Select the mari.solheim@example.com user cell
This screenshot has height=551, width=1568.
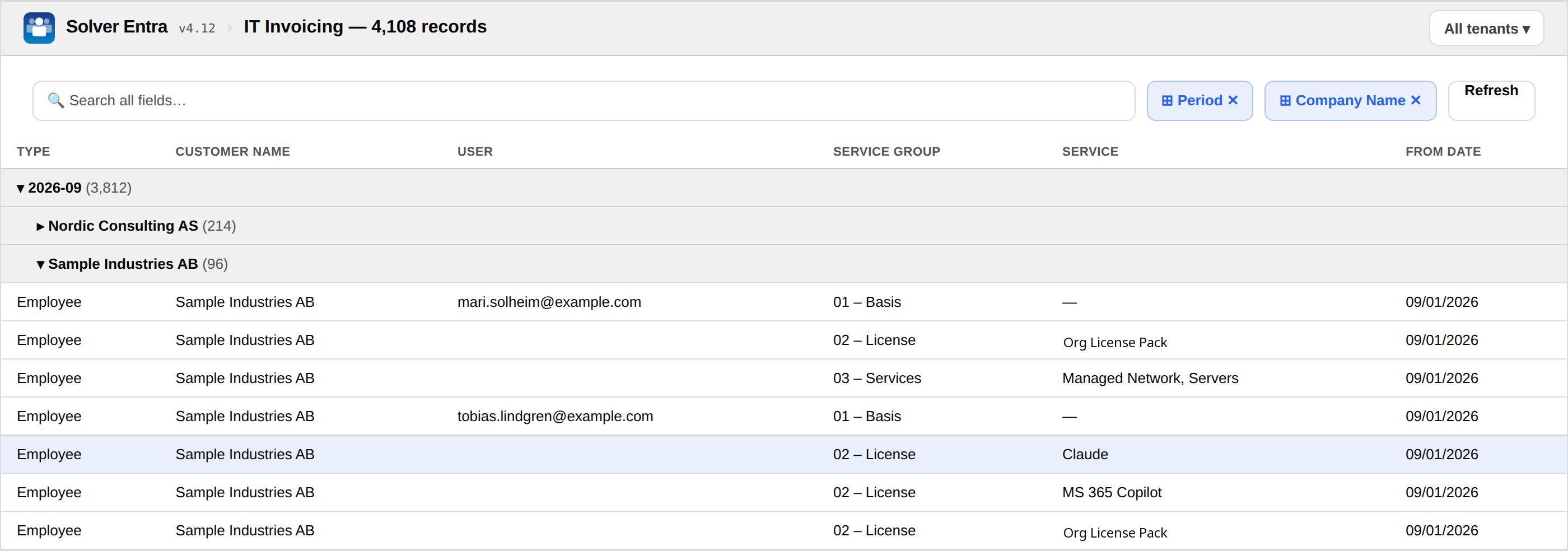549,302
